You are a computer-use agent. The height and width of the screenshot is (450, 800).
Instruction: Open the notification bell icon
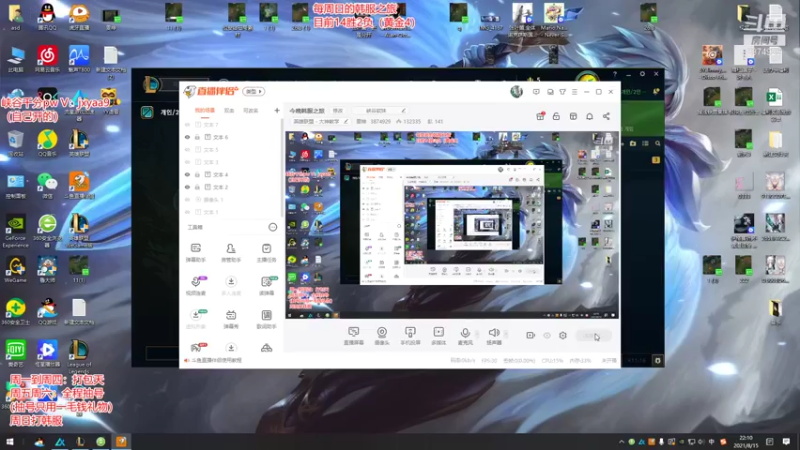[589, 116]
